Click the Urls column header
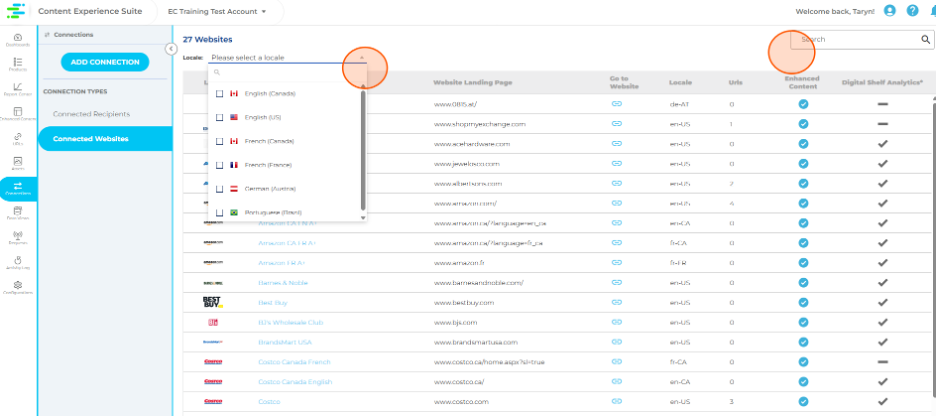The image size is (936, 416). click(x=735, y=82)
